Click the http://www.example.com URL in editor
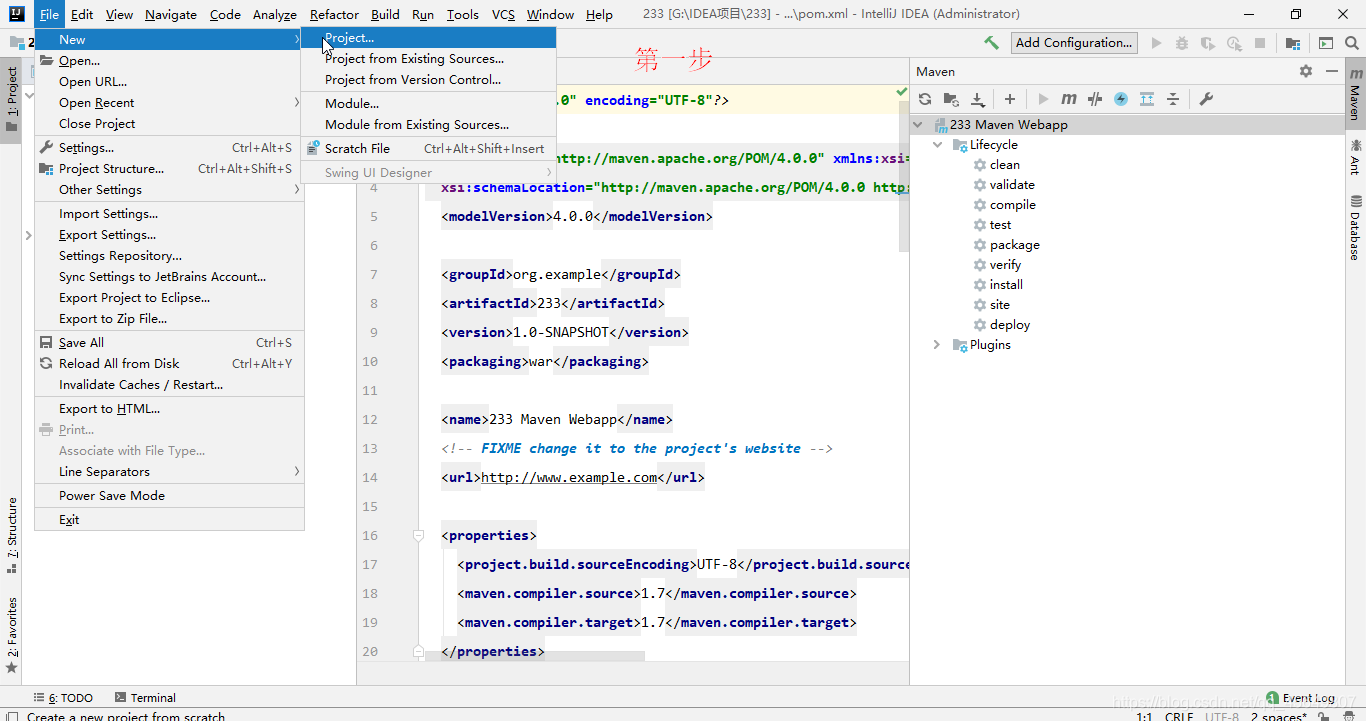1366x721 pixels. [x=569, y=477]
